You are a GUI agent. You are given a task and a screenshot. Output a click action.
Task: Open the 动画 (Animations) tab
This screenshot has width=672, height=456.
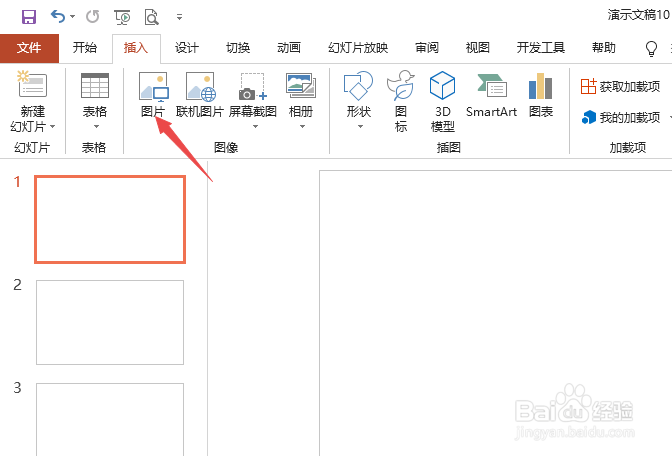[289, 48]
